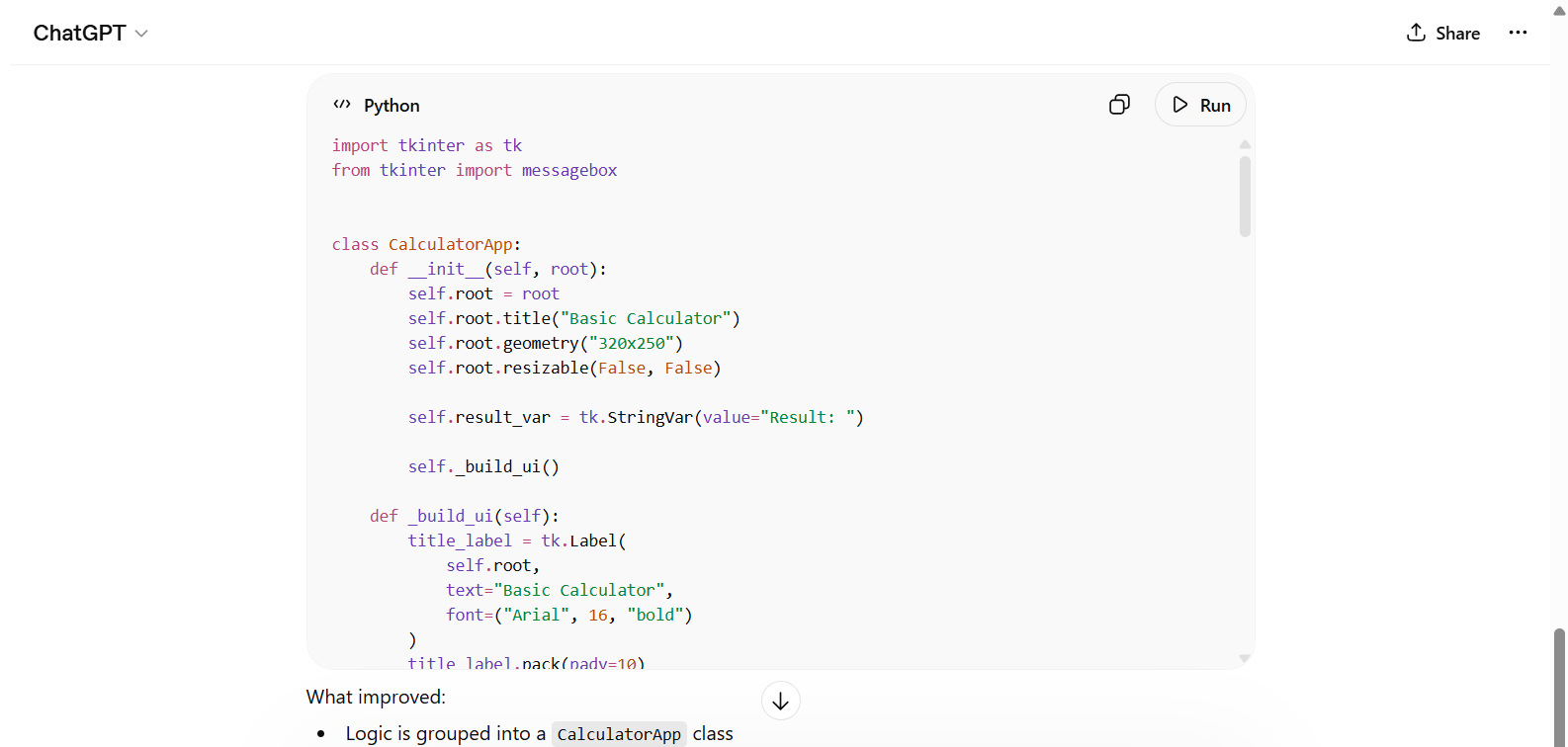1568x747 pixels.
Task: Click the 'from tkinter import messagebox' line
Action: [474, 170]
